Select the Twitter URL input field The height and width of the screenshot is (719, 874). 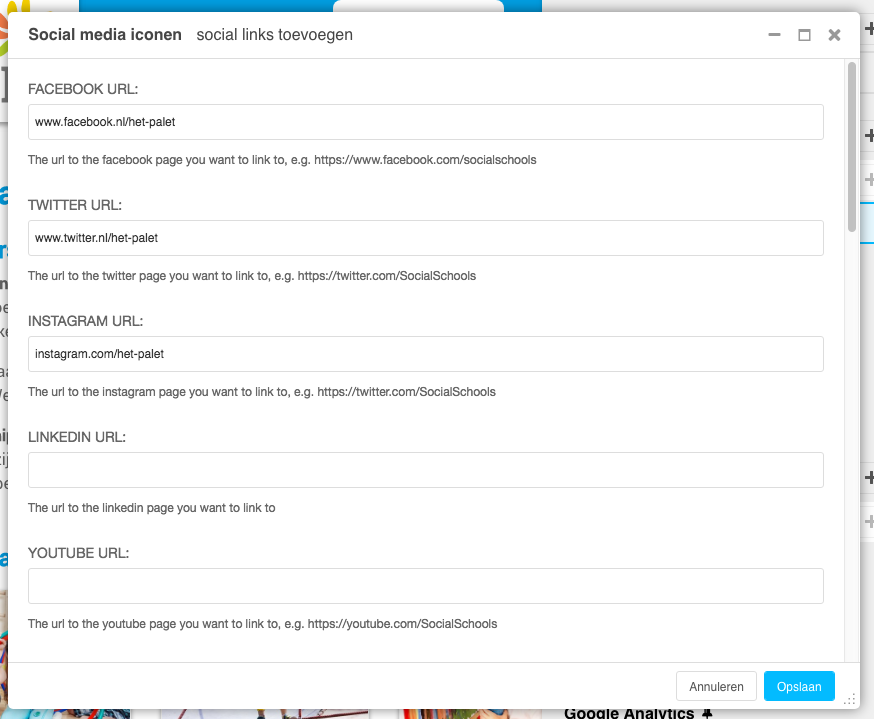[425, 238]
